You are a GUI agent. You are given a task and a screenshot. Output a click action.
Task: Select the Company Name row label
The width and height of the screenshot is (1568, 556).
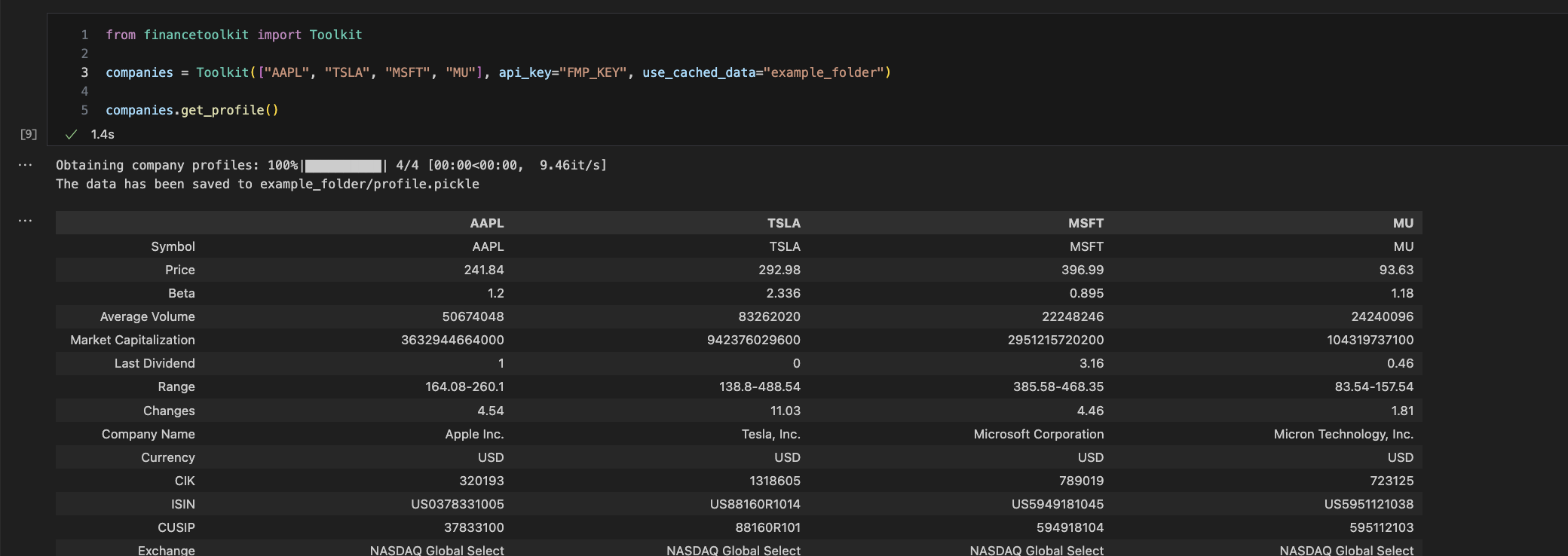(x=149, y=434)
